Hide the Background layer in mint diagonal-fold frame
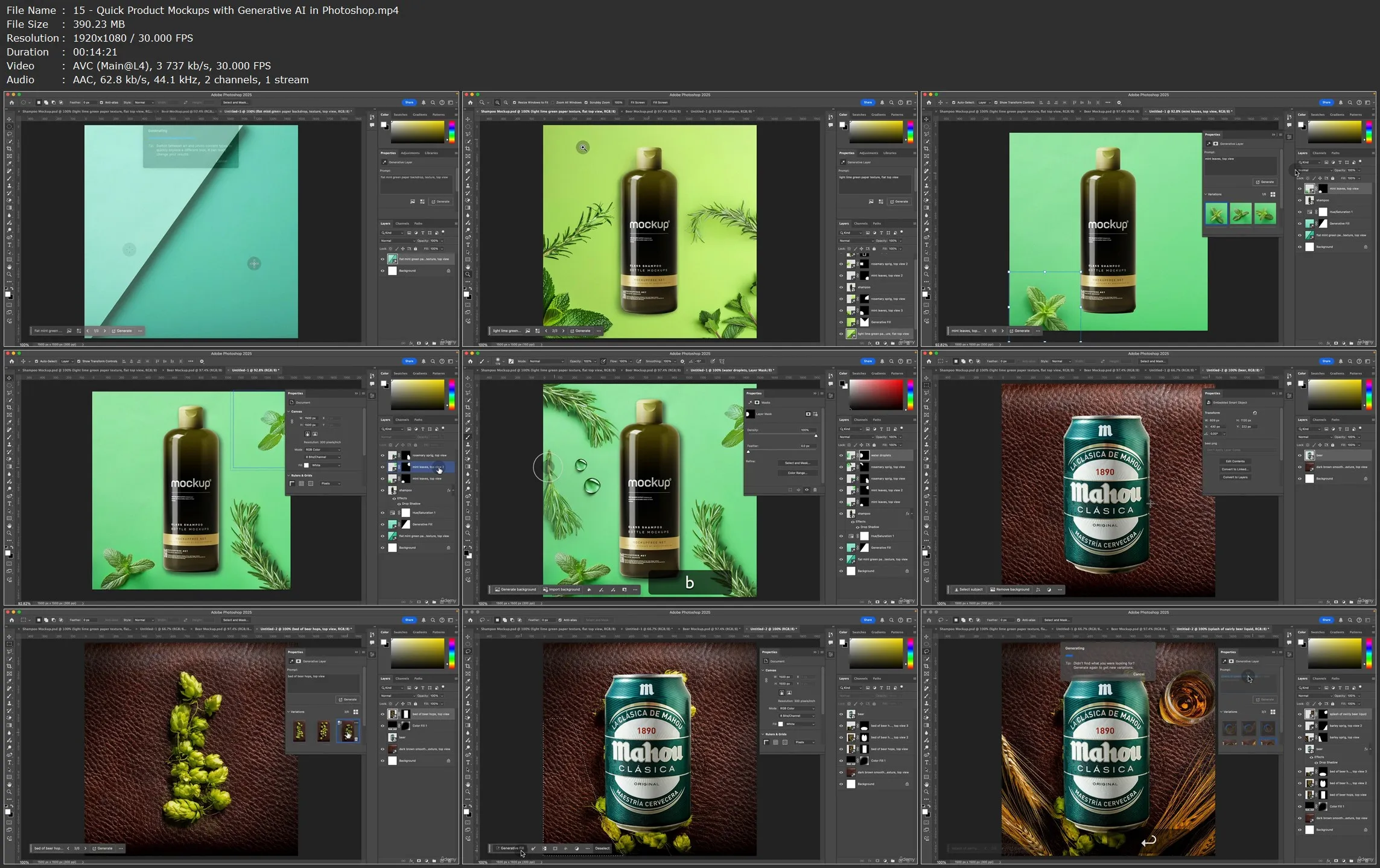The image size is (1380, 868). coord(382,271)
